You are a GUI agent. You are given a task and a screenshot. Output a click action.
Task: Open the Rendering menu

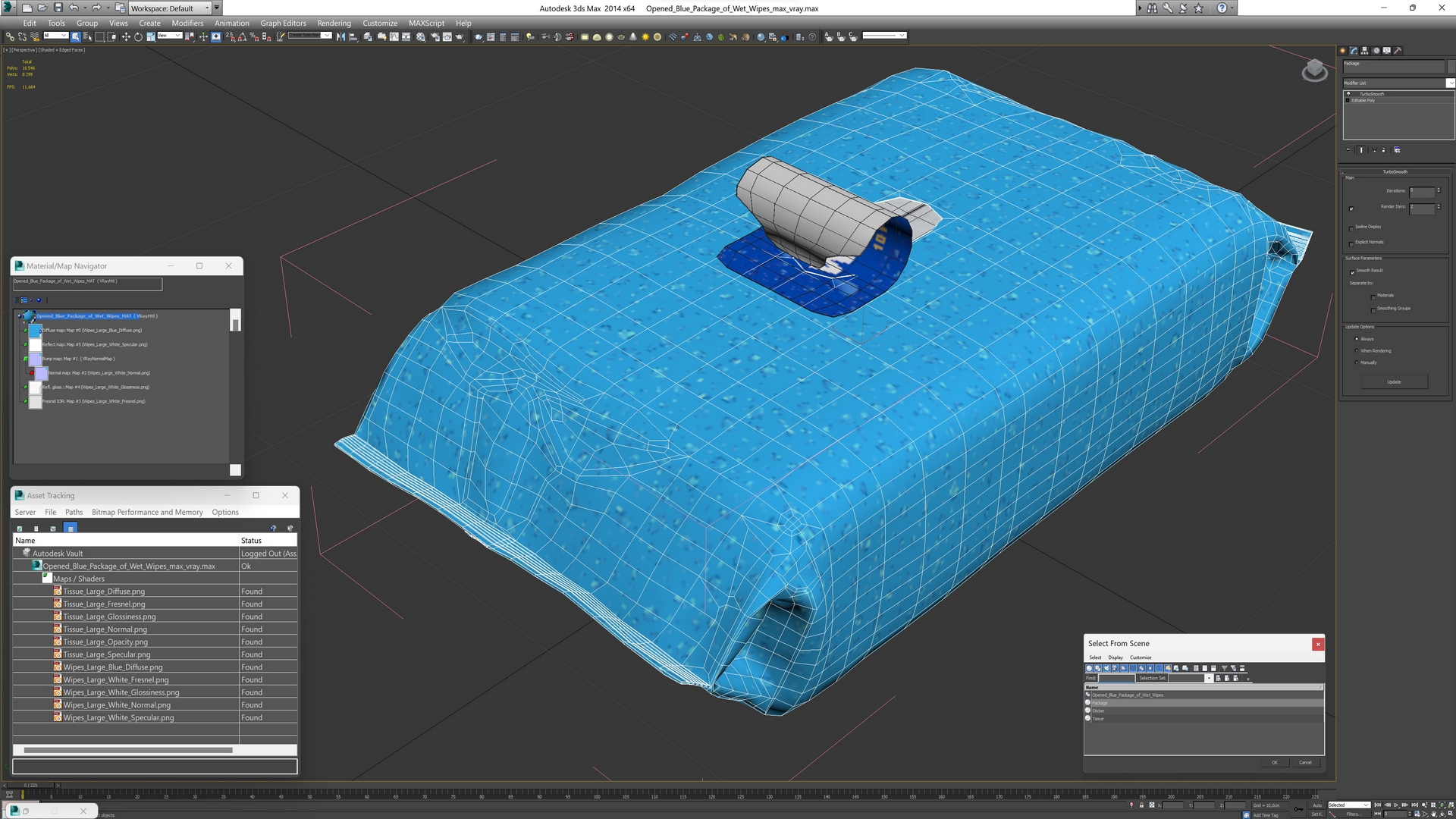tap(334, 23)
